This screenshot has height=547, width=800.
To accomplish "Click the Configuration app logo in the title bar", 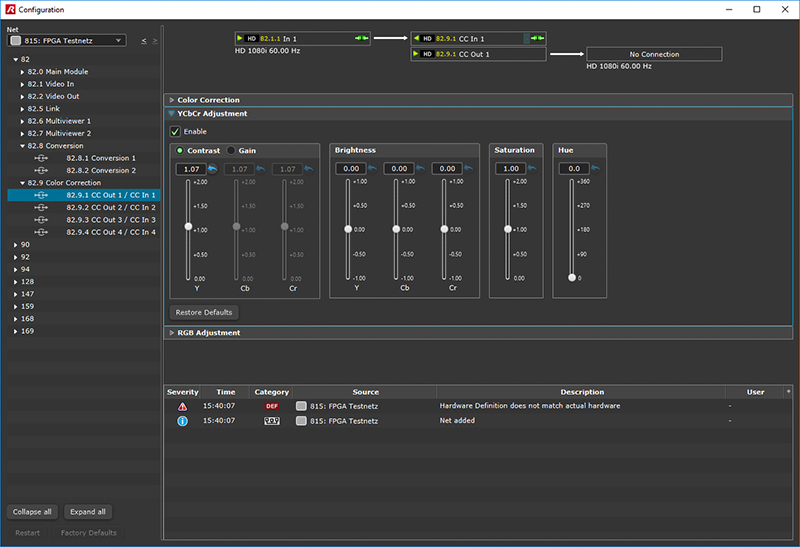I will (x=10, y=9).
